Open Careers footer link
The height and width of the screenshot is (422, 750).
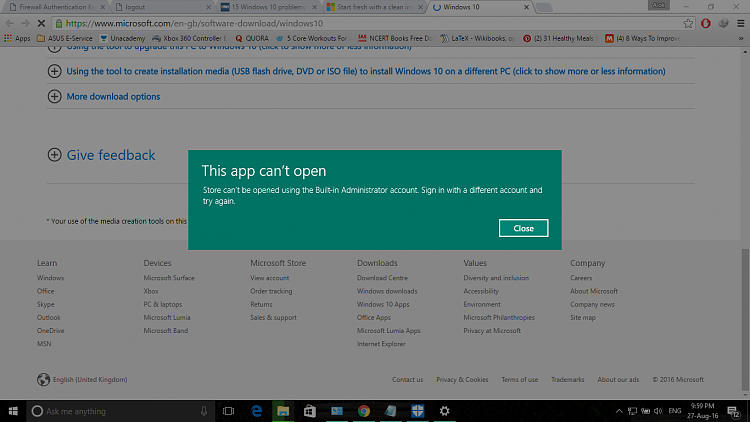point(581,278)
